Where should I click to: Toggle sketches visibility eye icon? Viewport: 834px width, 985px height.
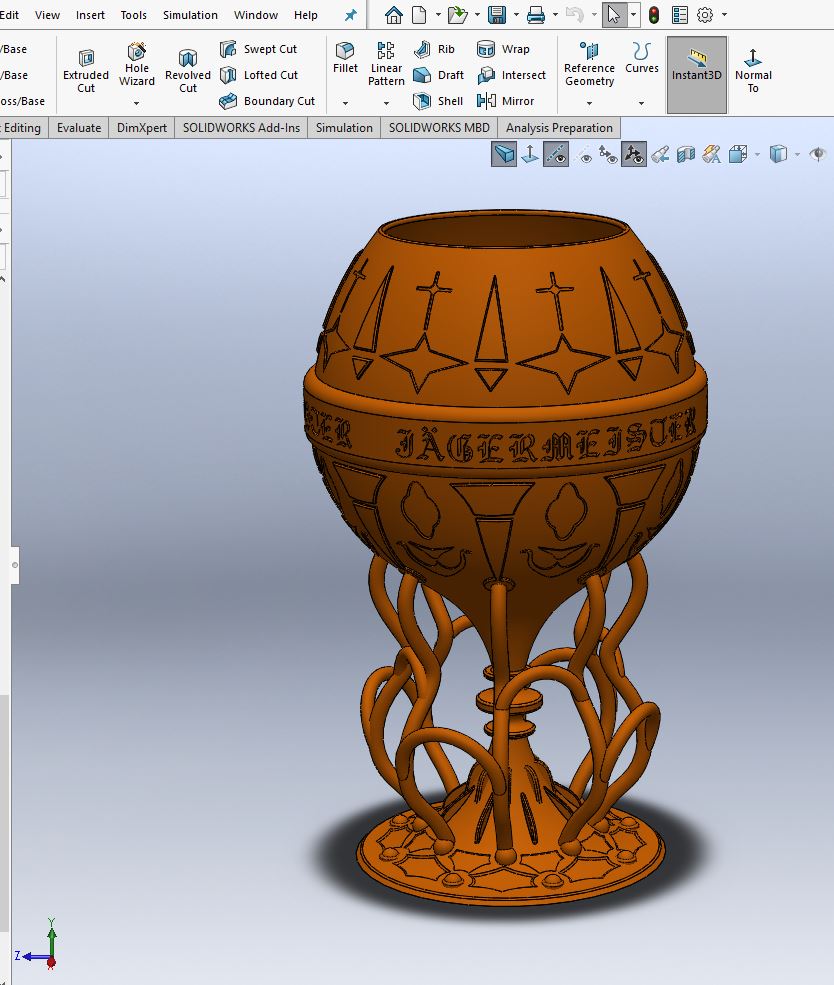pos(583,155)
